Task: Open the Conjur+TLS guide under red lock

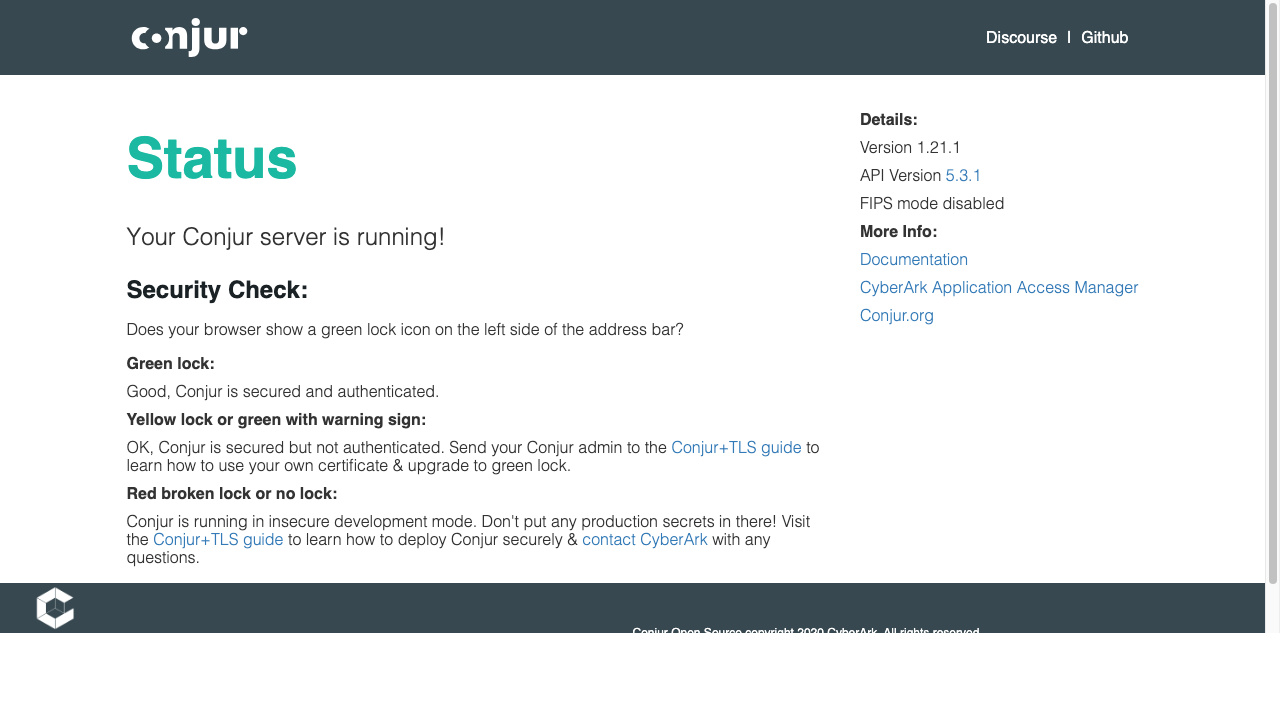Action: 218,539
